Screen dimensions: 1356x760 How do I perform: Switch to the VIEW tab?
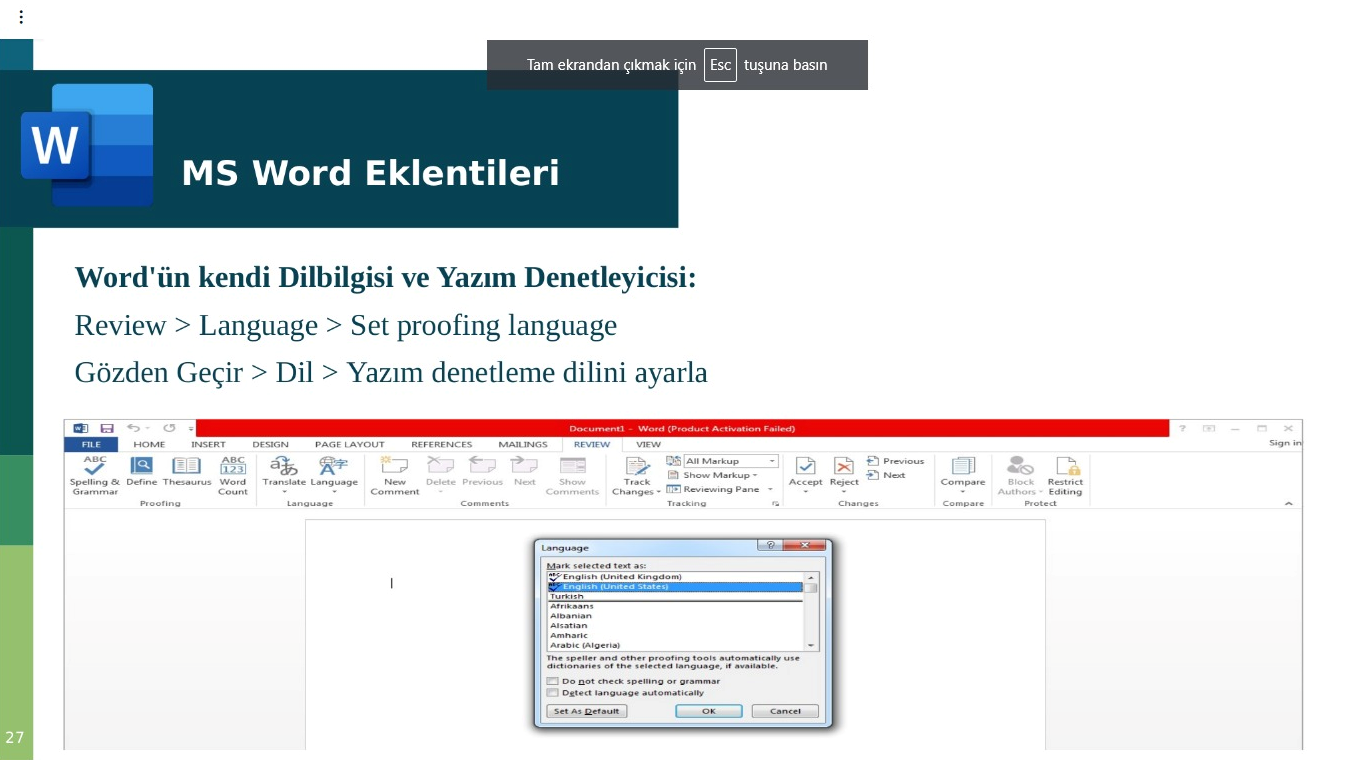648,444
